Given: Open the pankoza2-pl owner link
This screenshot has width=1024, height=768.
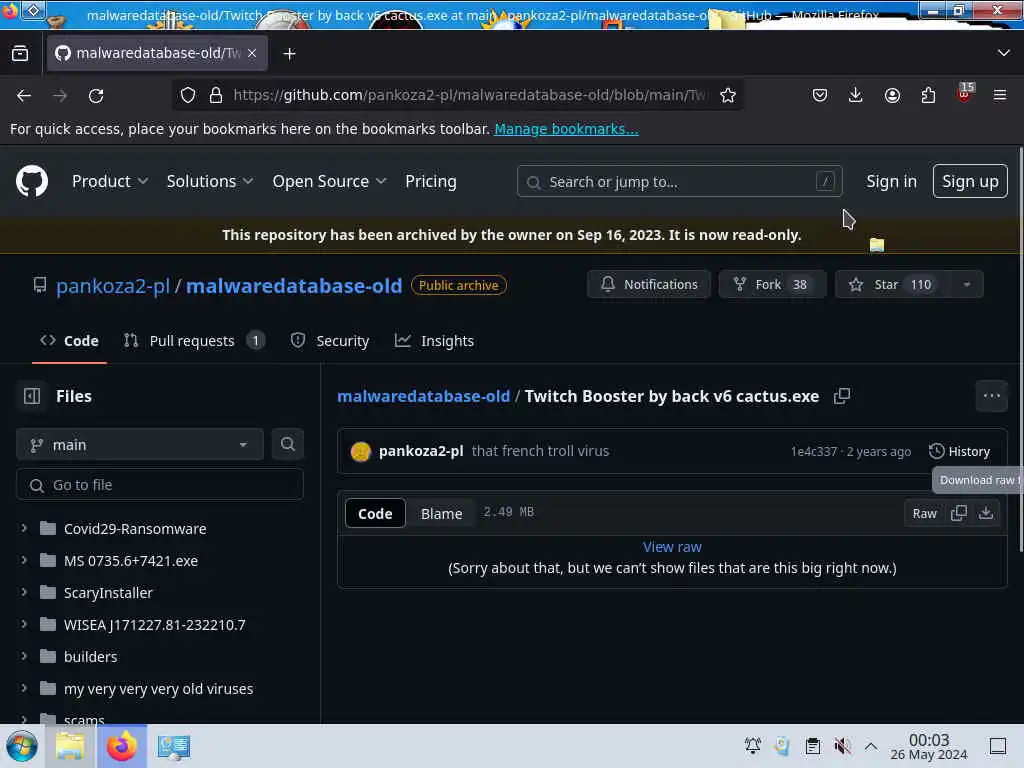Looking at the screenshot, I should (113, 285).
